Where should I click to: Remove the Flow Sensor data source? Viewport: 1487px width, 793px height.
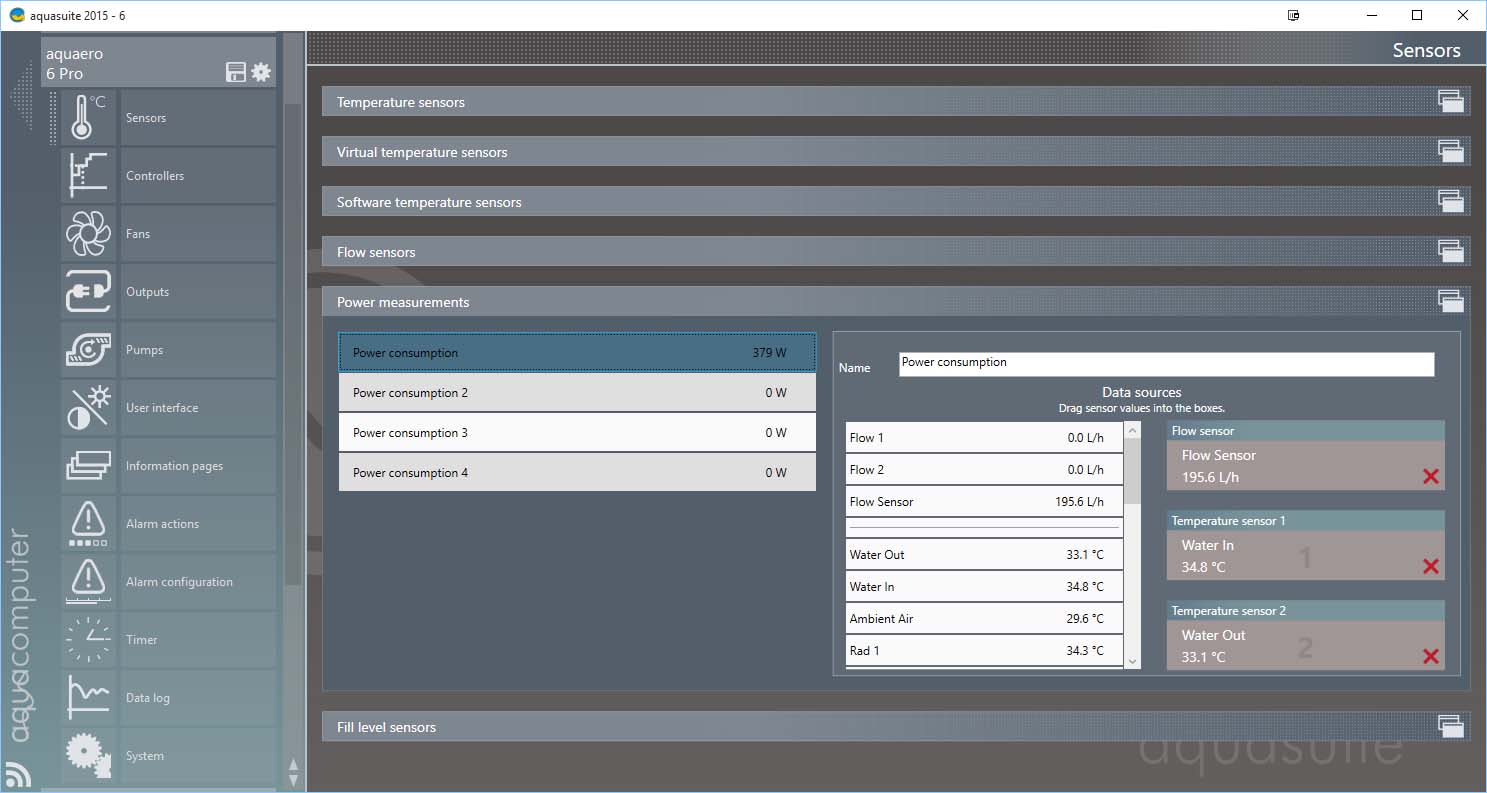point(1430,477)
